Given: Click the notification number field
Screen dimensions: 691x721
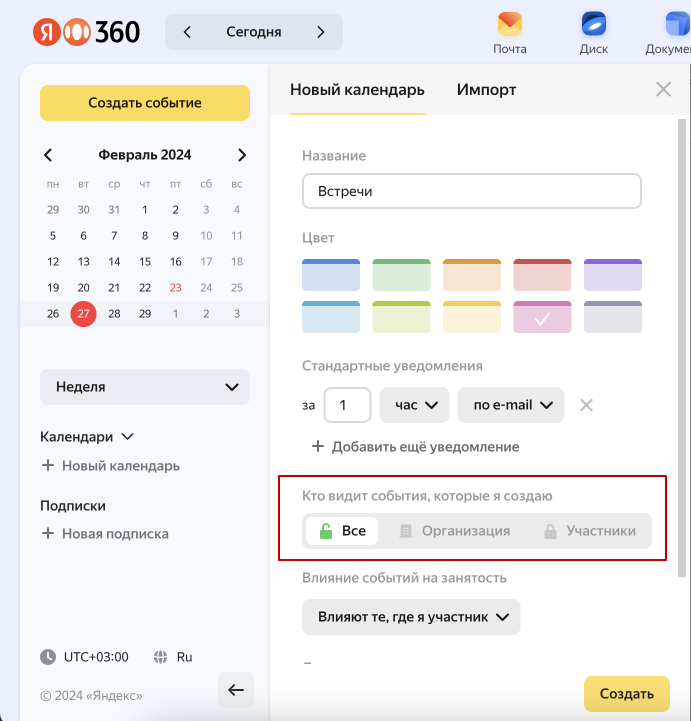Looking at the screenshot, I should (347, 405).
